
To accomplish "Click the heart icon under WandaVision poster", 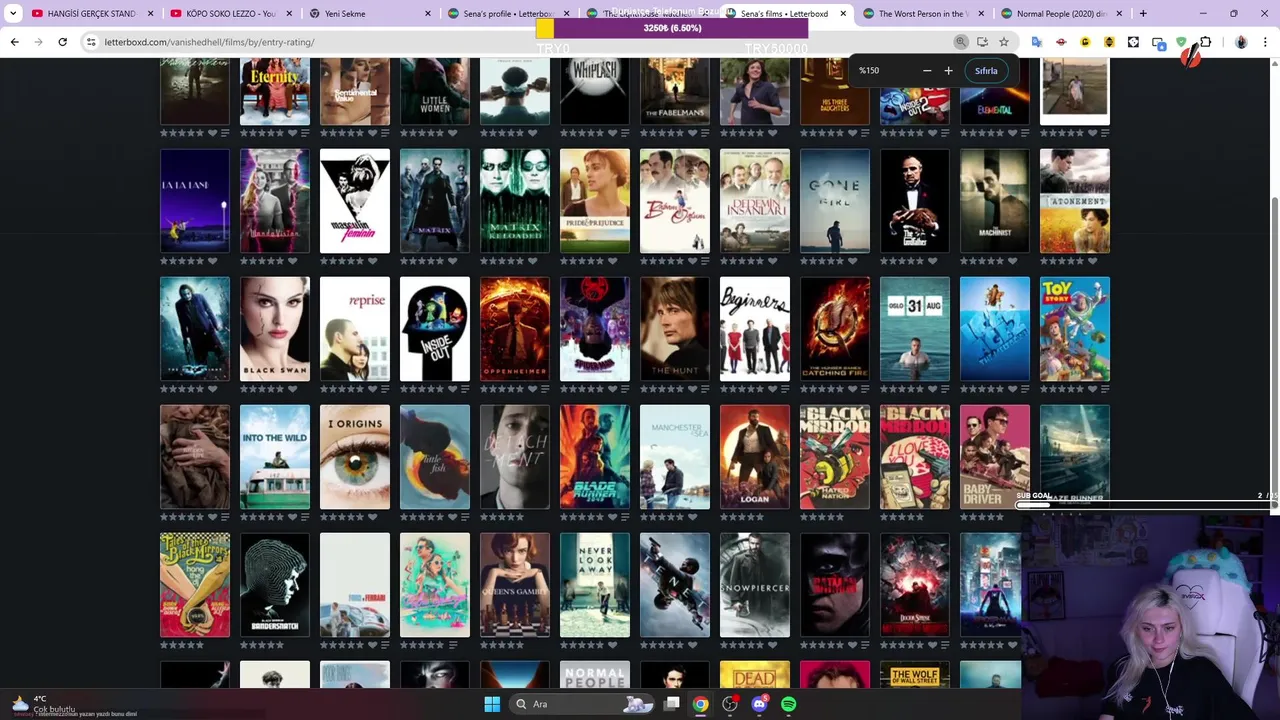I will pyautogui.click(x=292, y=261).
